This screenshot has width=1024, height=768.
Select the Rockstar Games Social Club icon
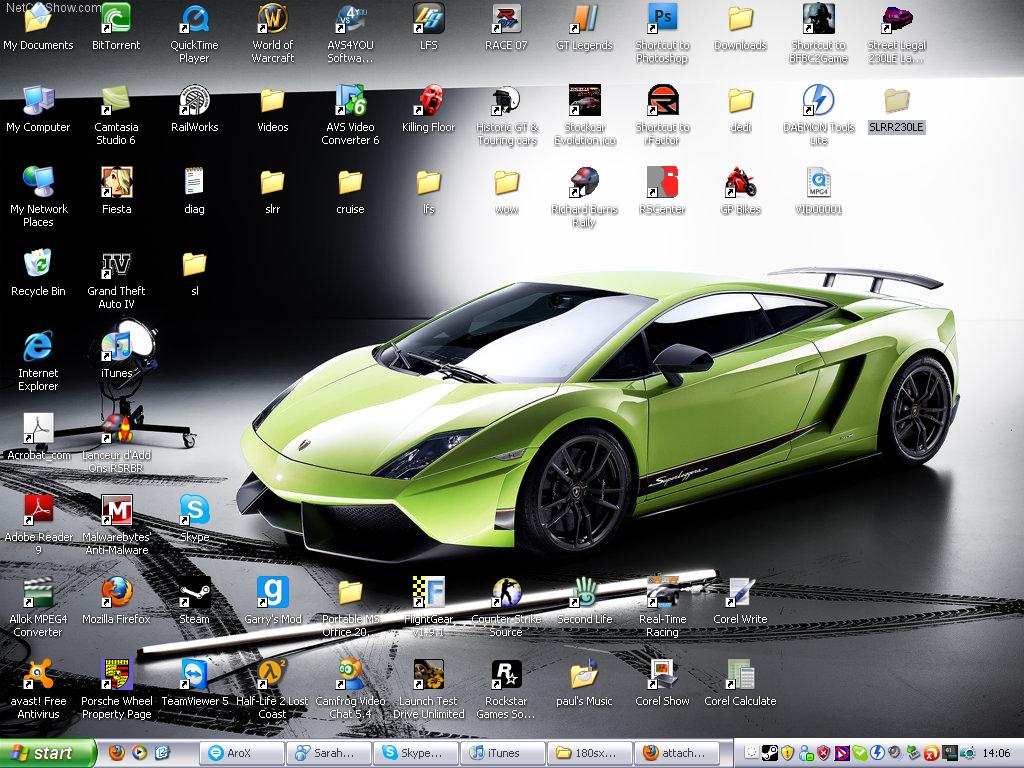click(x=506, y=674)
